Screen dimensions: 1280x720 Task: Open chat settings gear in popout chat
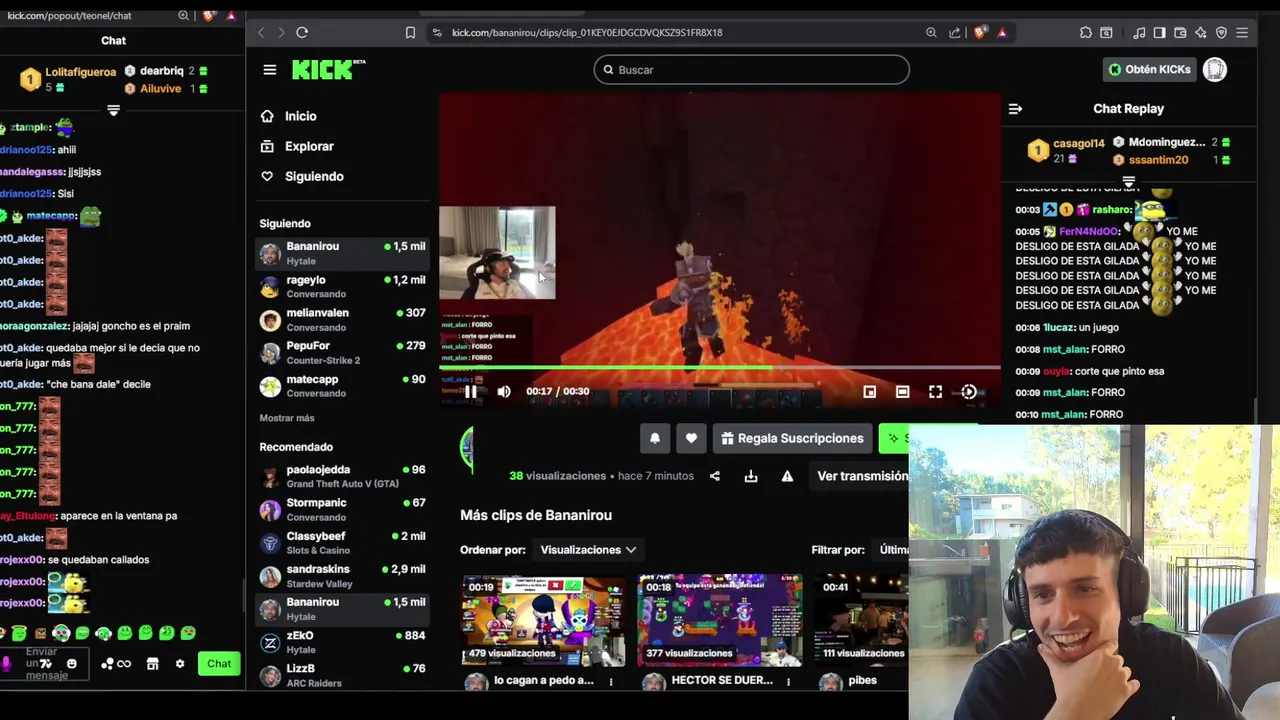pyautogui.click(x=180, y=664)
